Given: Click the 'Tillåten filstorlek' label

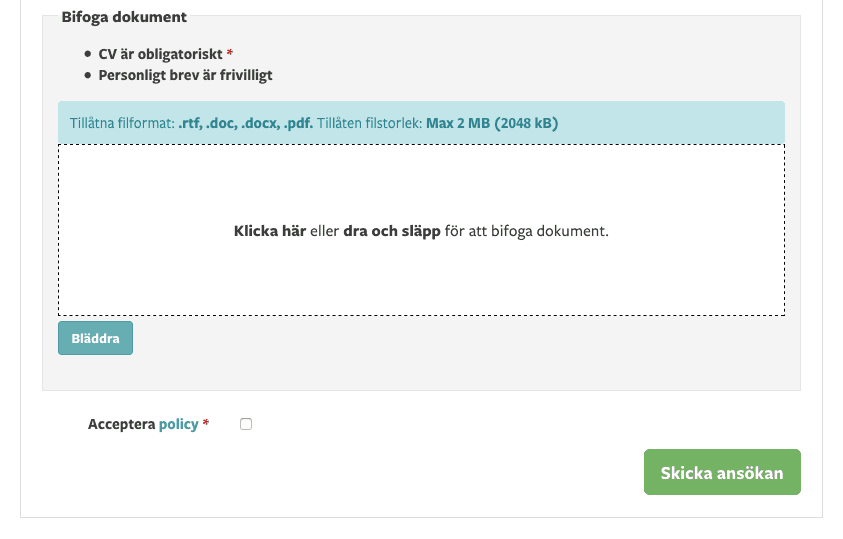Looking at the screenshot, I should tap(369, 123).
